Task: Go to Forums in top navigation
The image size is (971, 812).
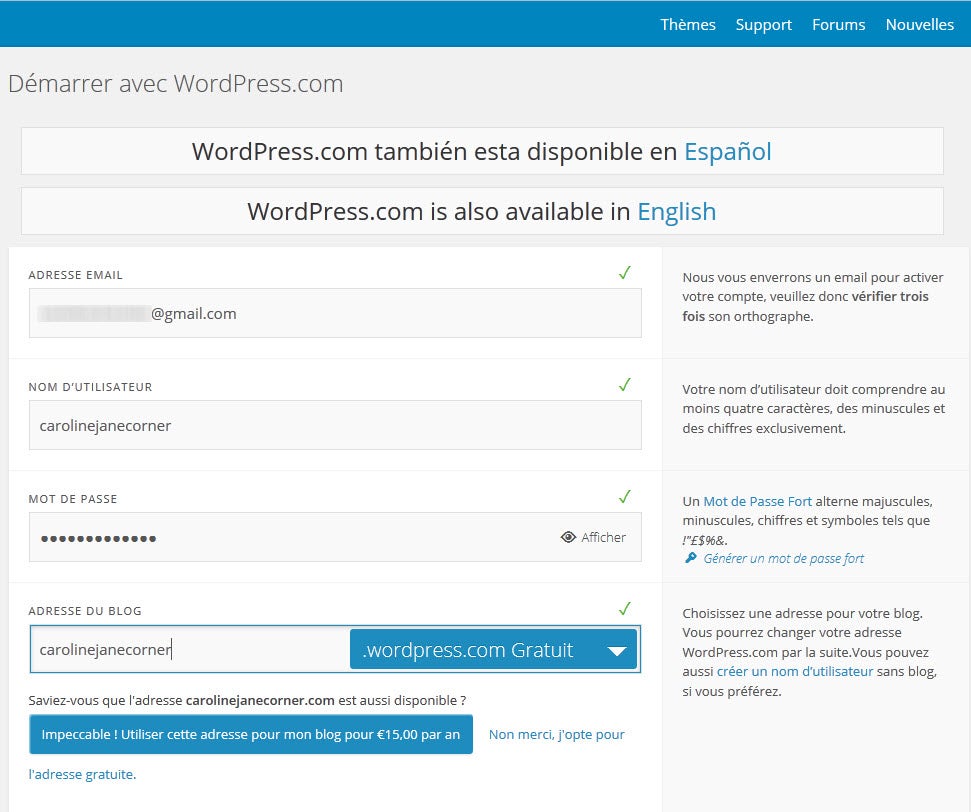Action: point(838,25)
